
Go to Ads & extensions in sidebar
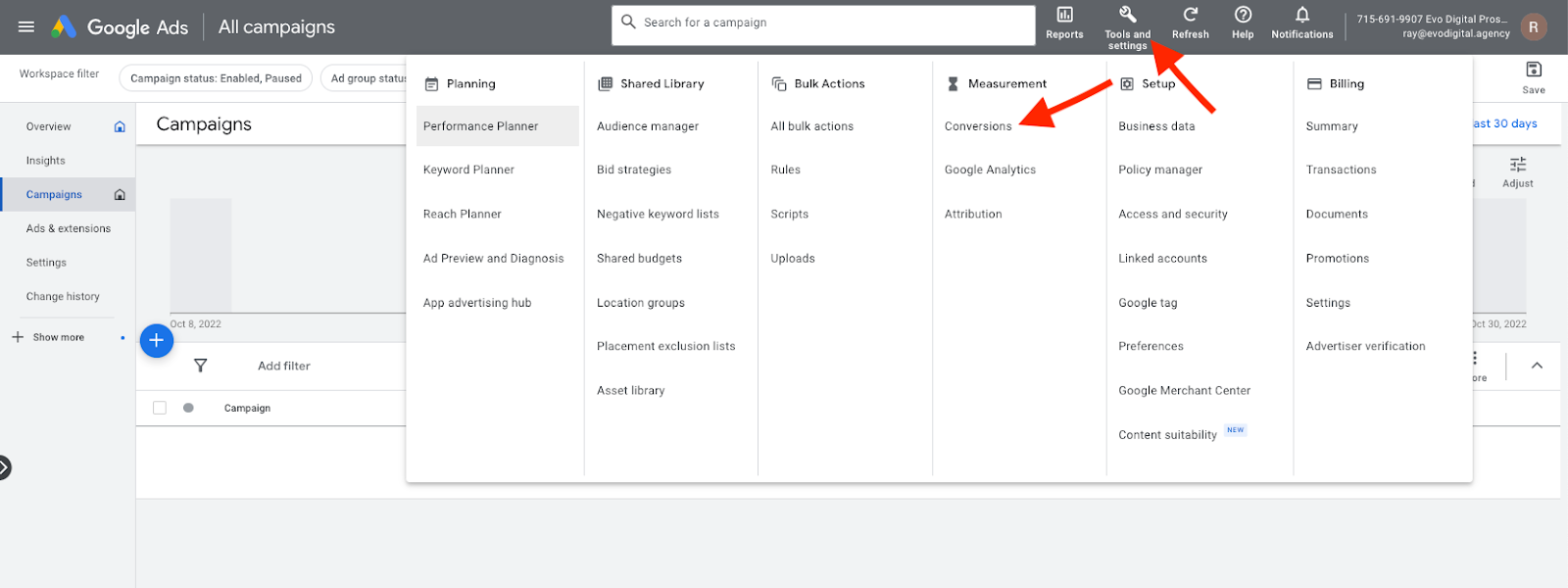coord(69,228)
